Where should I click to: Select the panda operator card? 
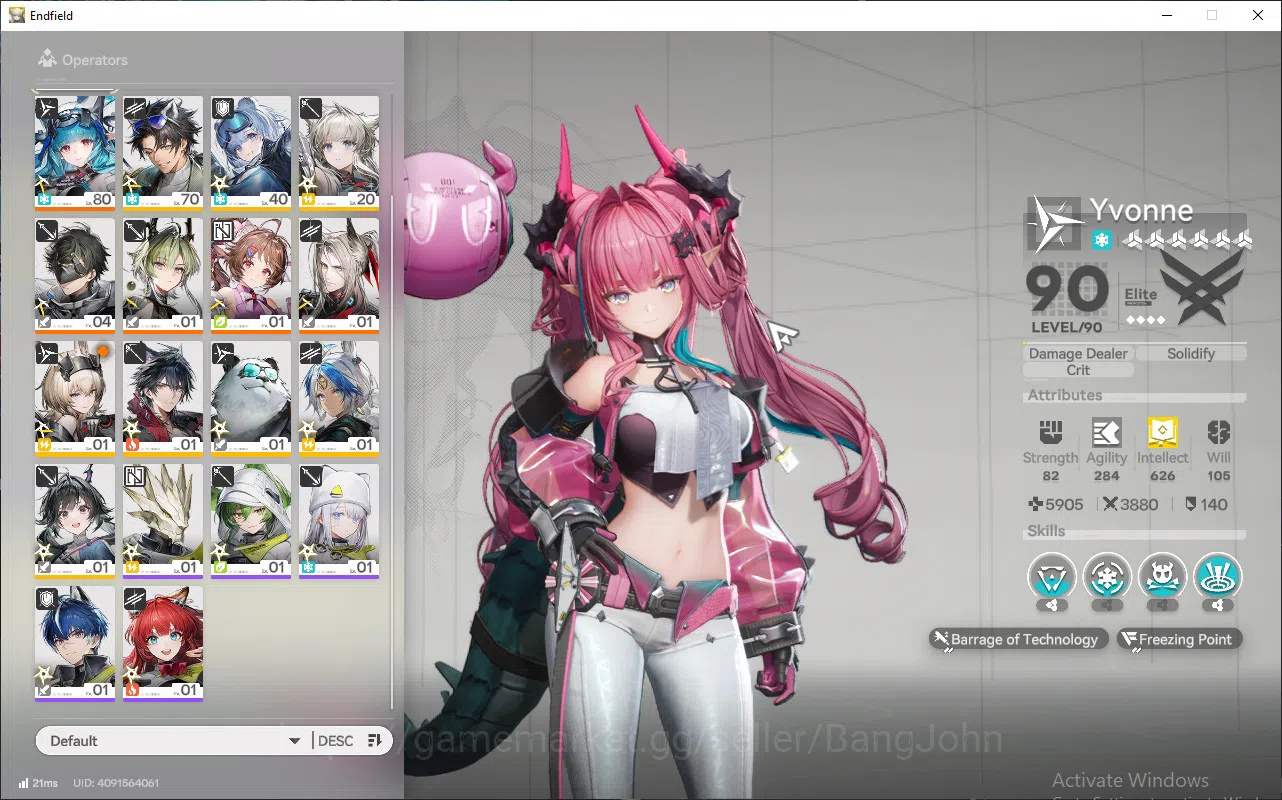(x=251, y=398)
